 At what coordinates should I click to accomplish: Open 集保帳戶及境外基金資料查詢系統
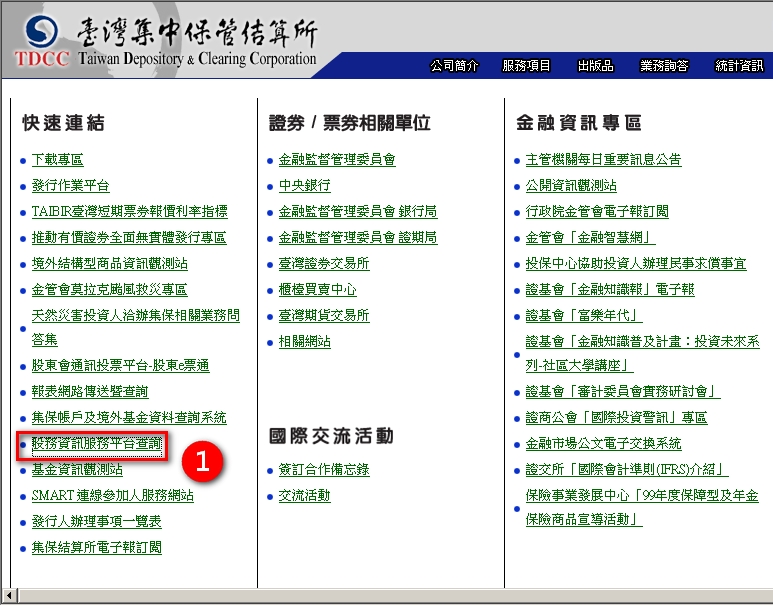(x=129, y=418)
